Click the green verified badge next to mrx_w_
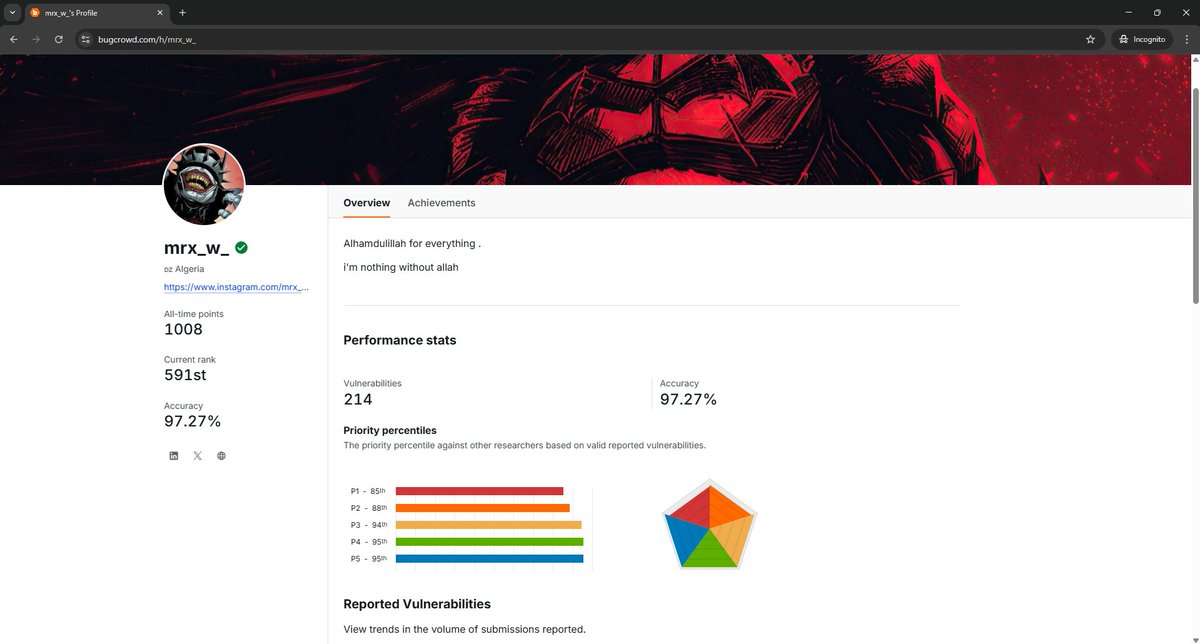This screenshot has height=644, width=1200. click(x=241, y=247)
